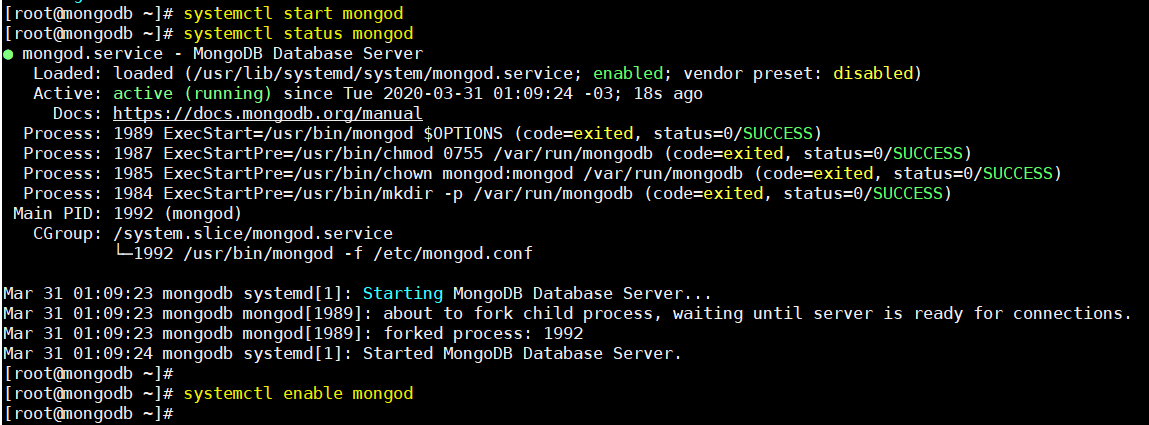Click SUCCESS on the chmod 0755 process line

tap(927, 154)
